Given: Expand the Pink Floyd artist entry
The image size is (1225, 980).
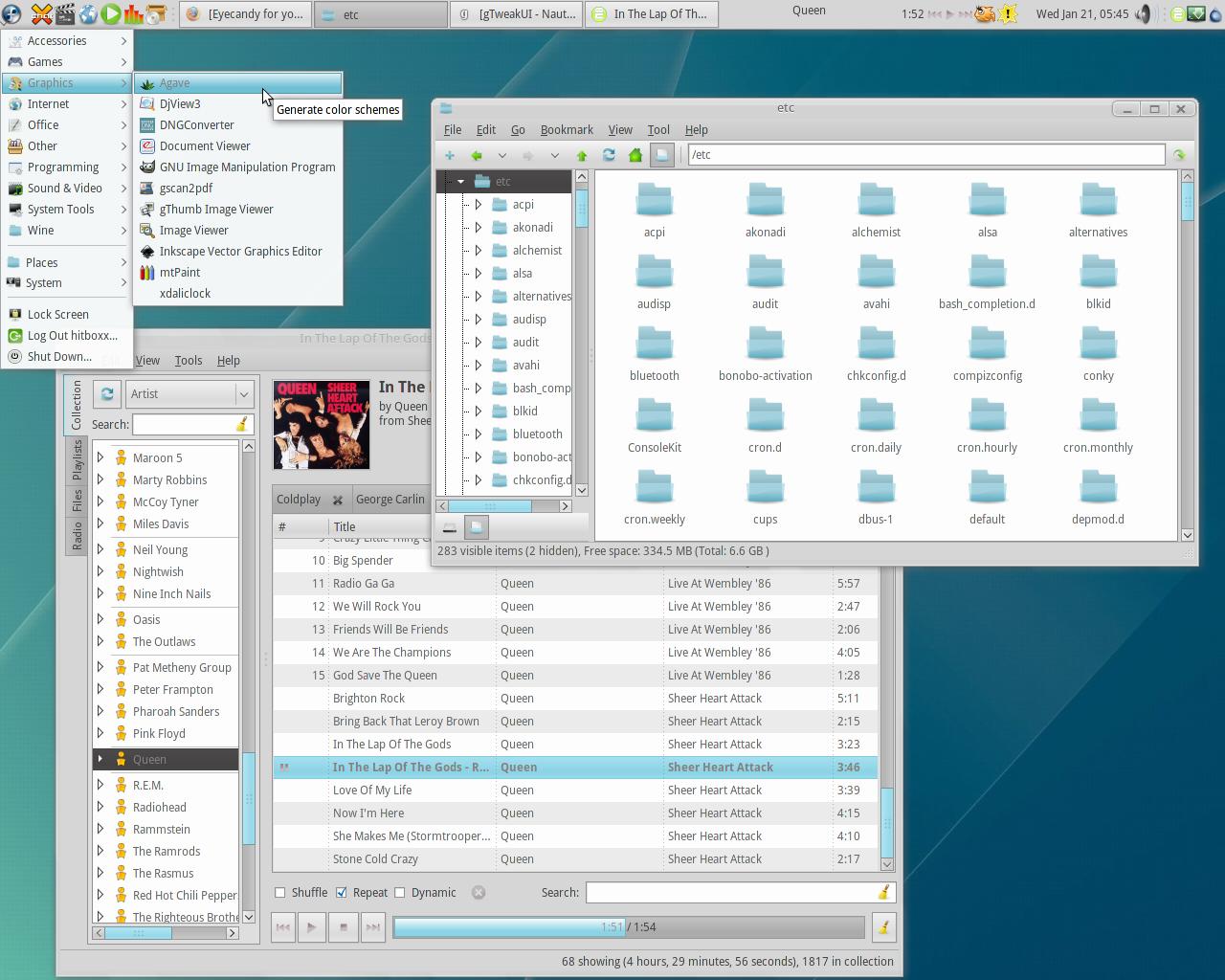Looking at the screenshot, I should tap(100, 733).
